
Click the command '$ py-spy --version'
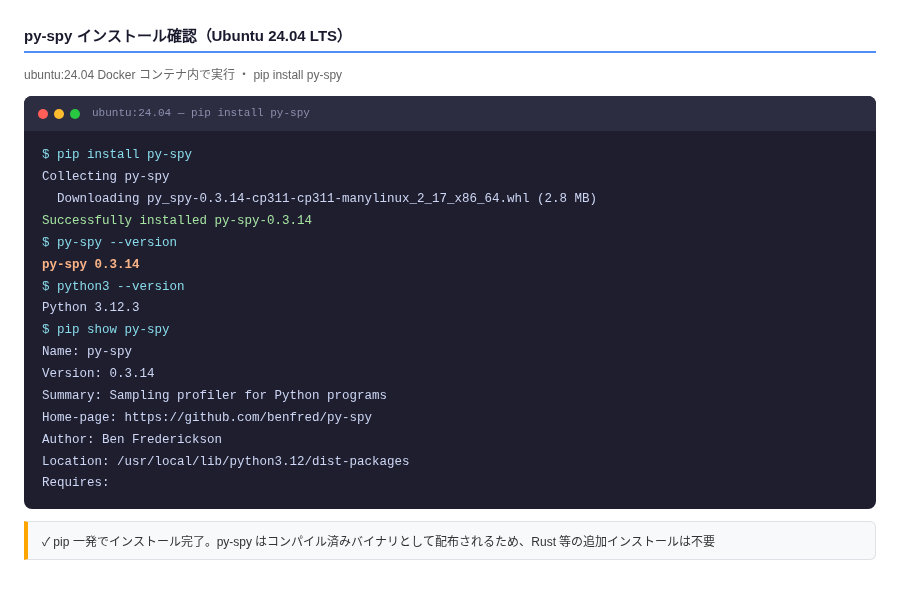tap(110, 242)
